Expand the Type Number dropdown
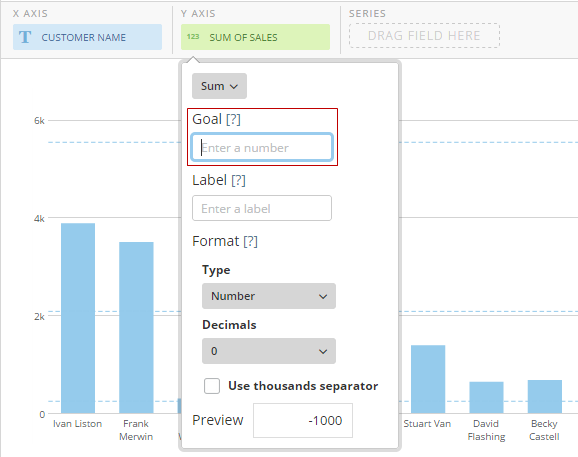 point(269,296)
